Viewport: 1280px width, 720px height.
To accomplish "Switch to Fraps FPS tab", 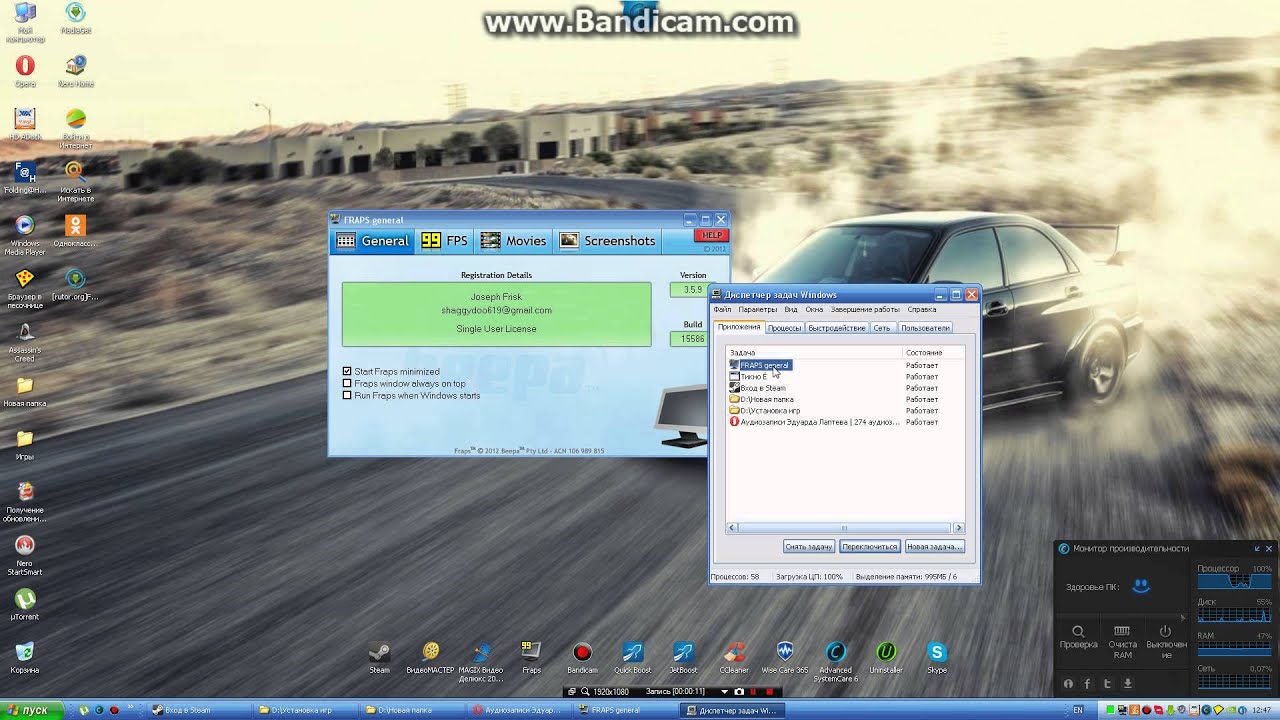I will 444,241.
